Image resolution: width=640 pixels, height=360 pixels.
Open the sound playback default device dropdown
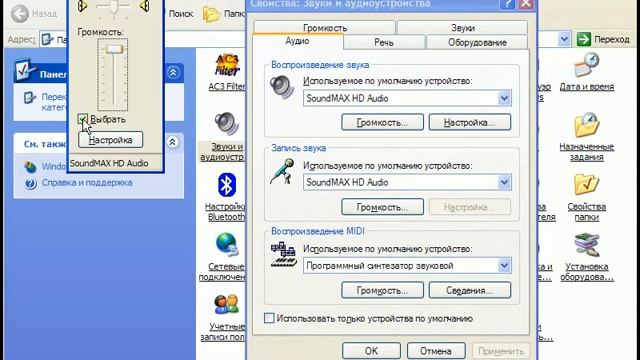[504, 98]
